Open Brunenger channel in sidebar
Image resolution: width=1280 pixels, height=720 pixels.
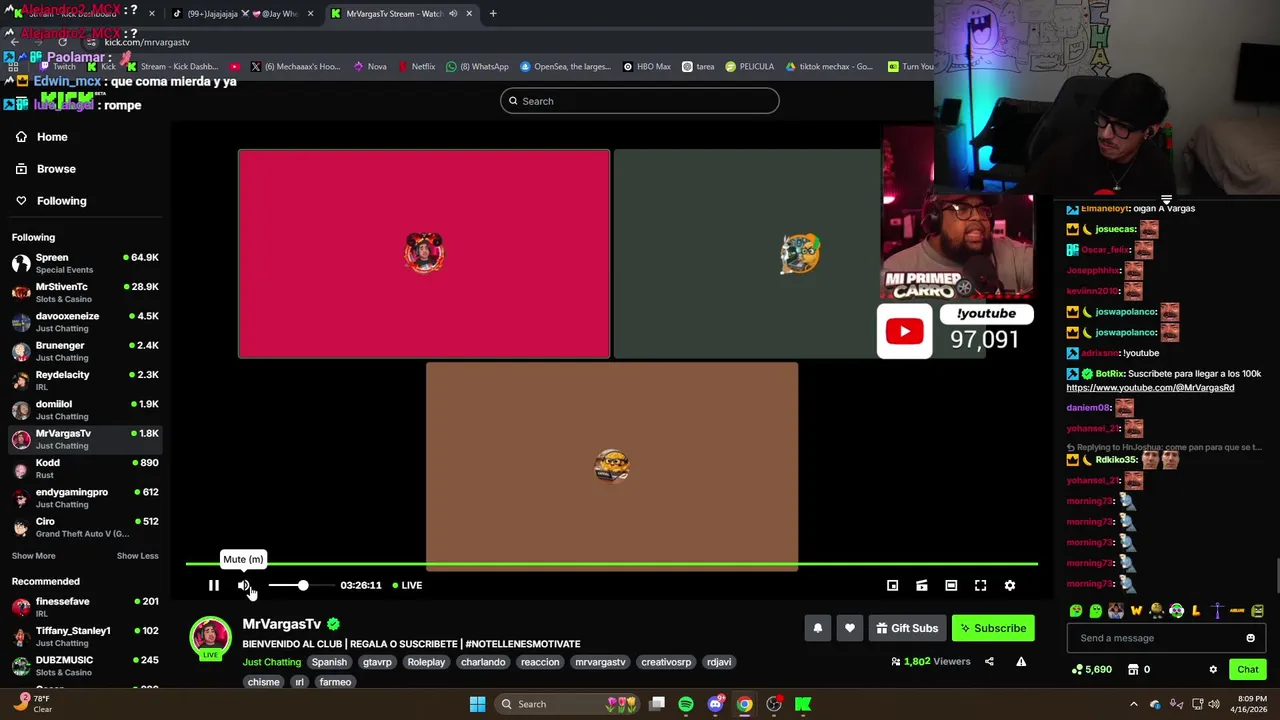click(85, 351)
